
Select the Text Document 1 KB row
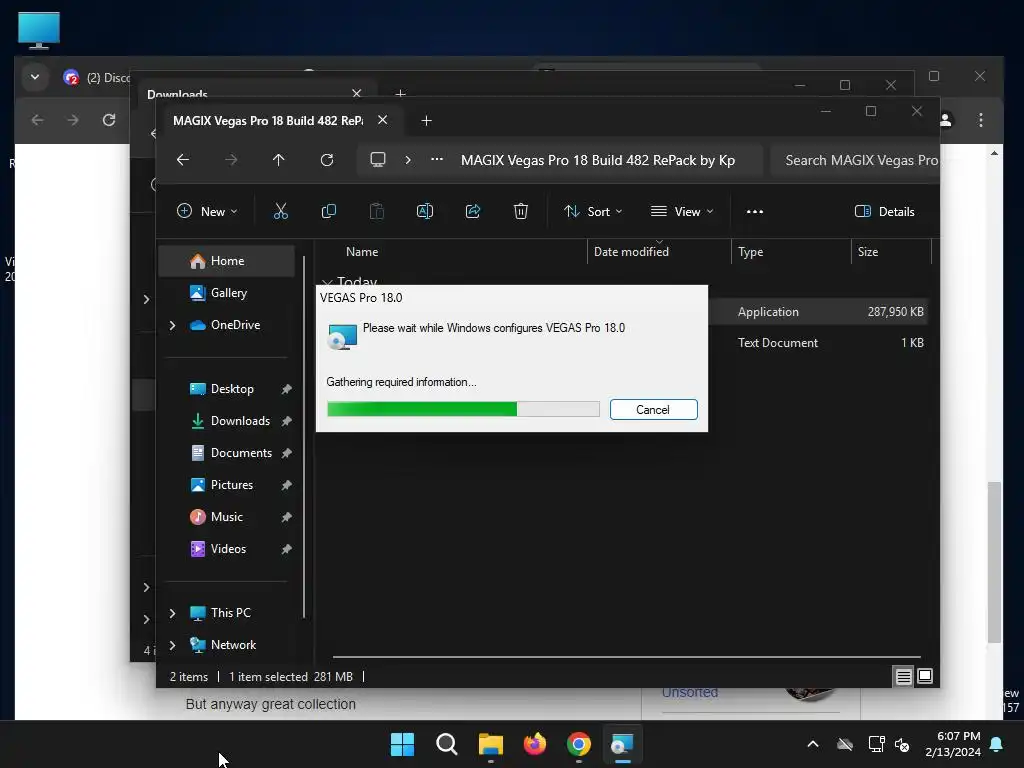(818, 343)
